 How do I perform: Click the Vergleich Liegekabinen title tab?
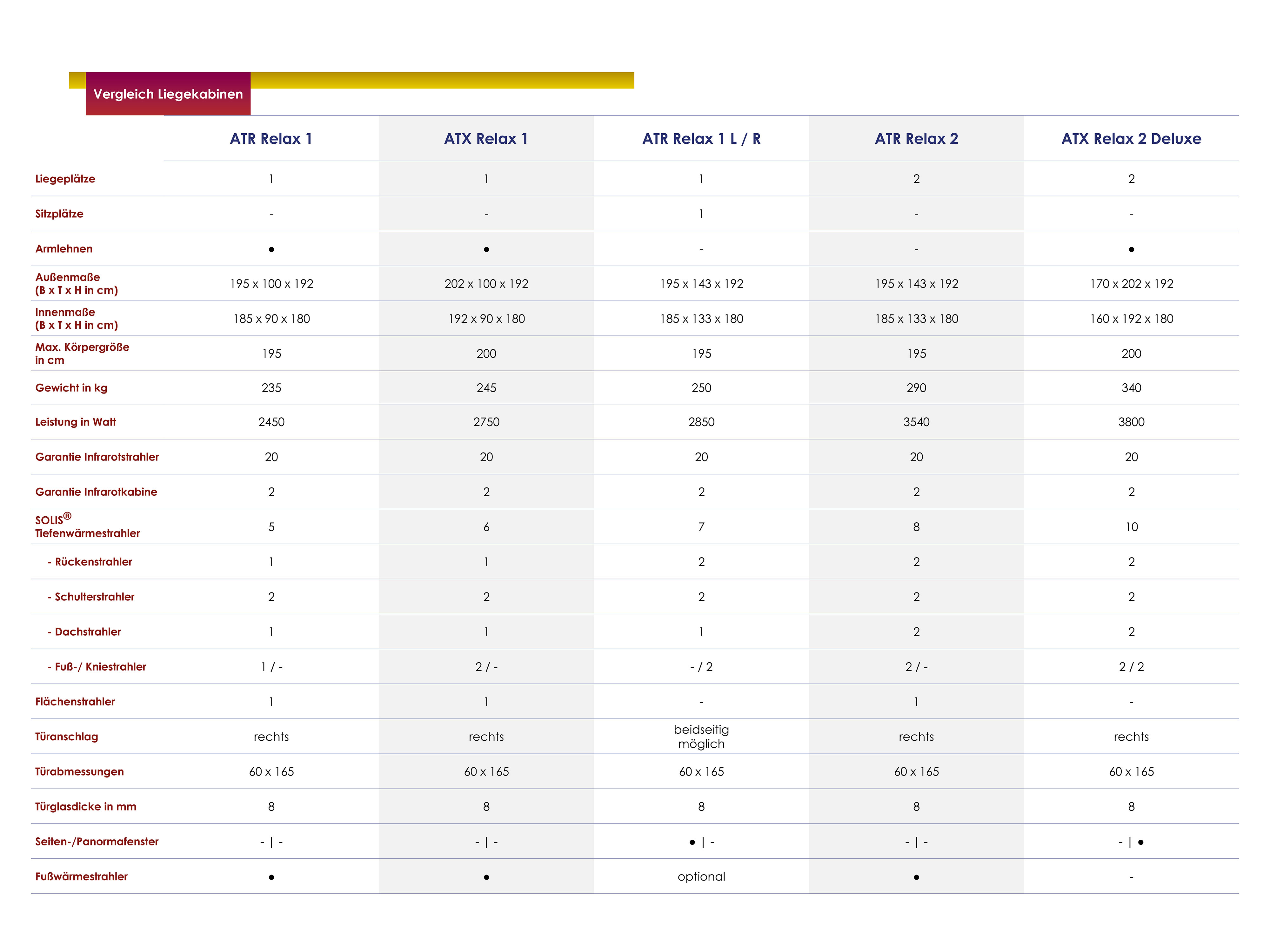point(168,94)
